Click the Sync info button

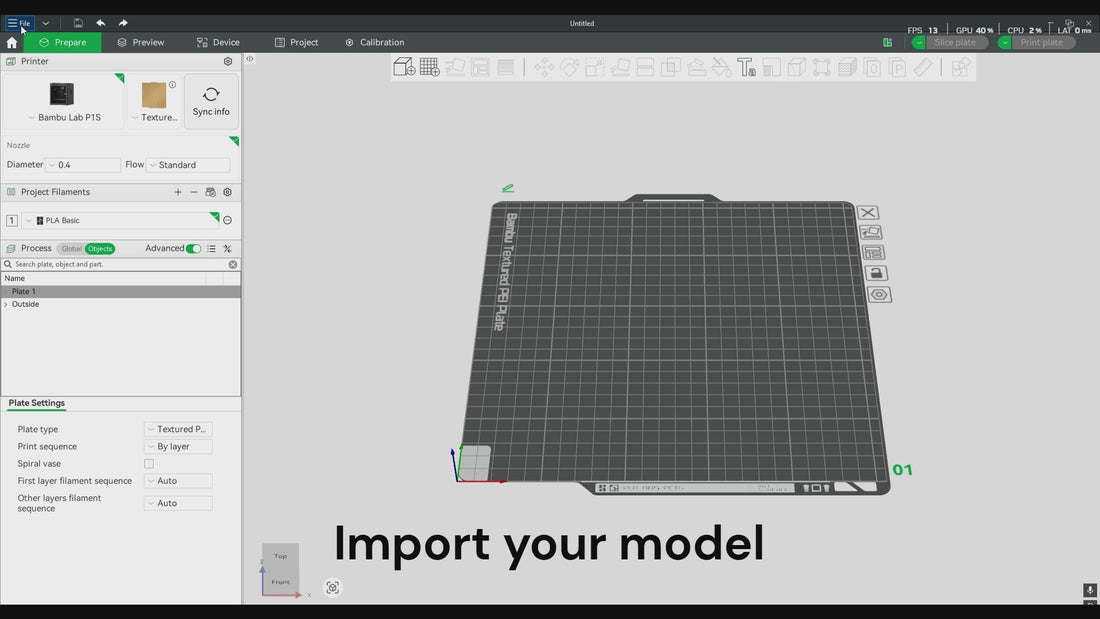(x=211, y=101)
